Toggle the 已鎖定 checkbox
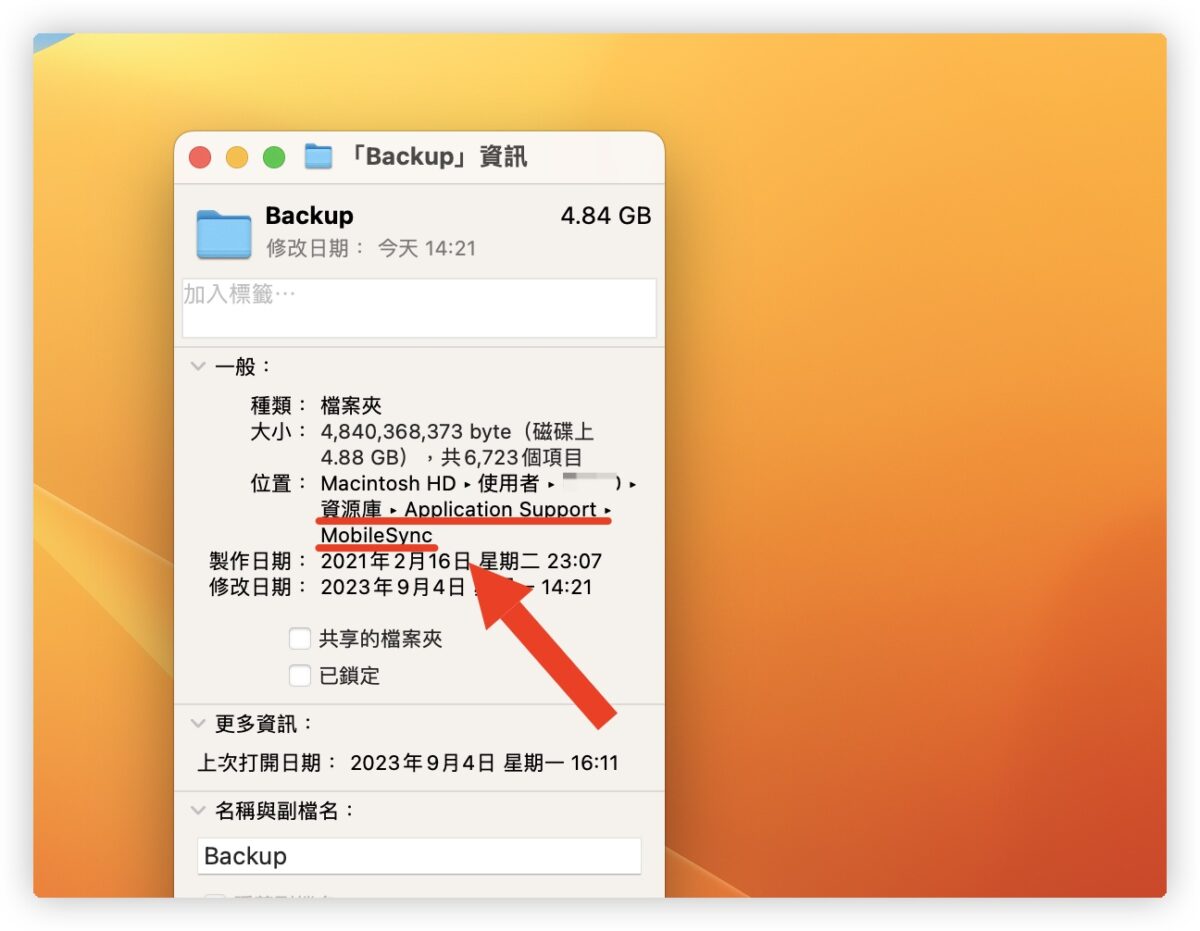 pyautogui.click(x=299, y=675)
